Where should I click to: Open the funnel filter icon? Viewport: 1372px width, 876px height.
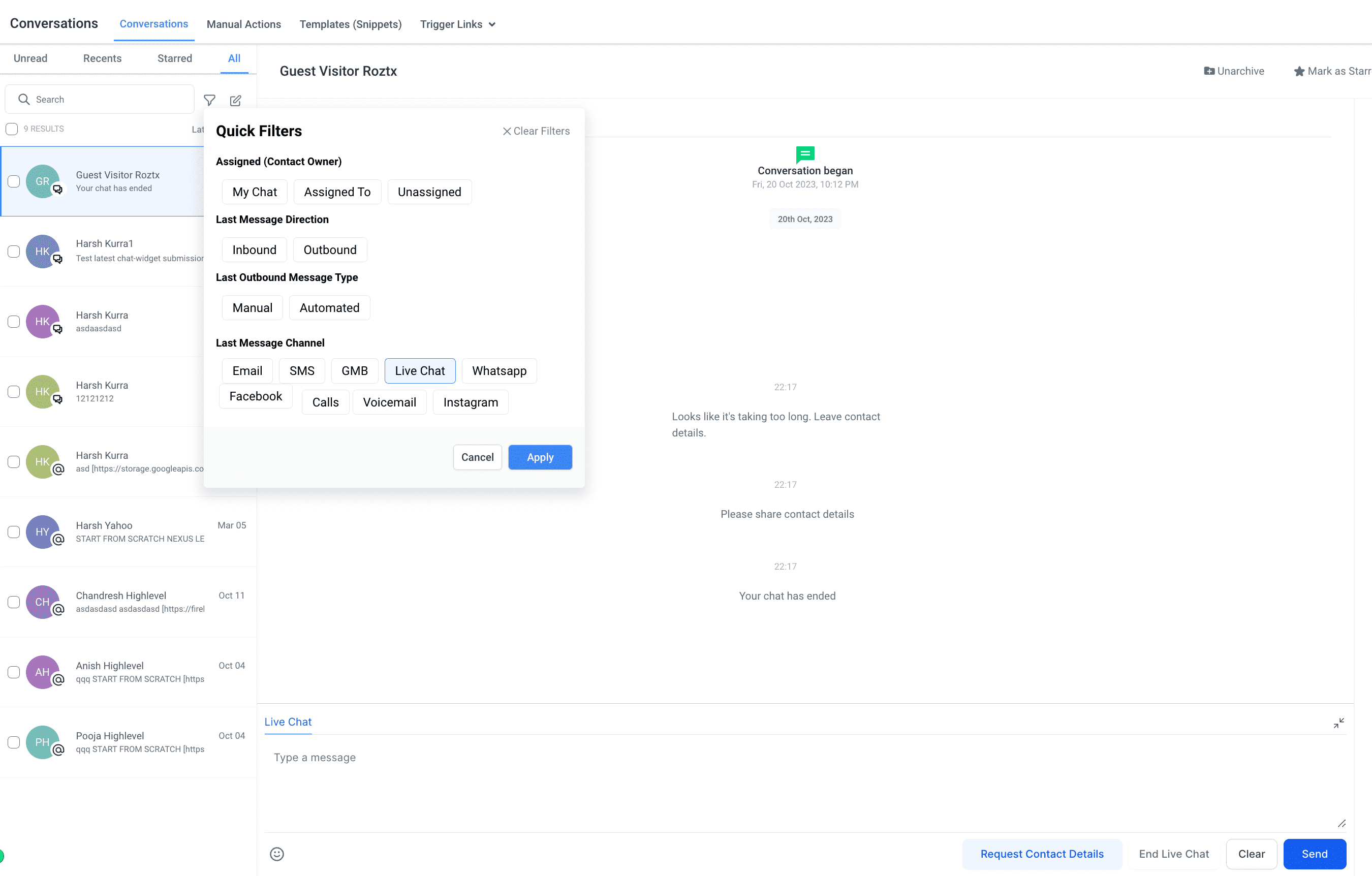point(209,100)
